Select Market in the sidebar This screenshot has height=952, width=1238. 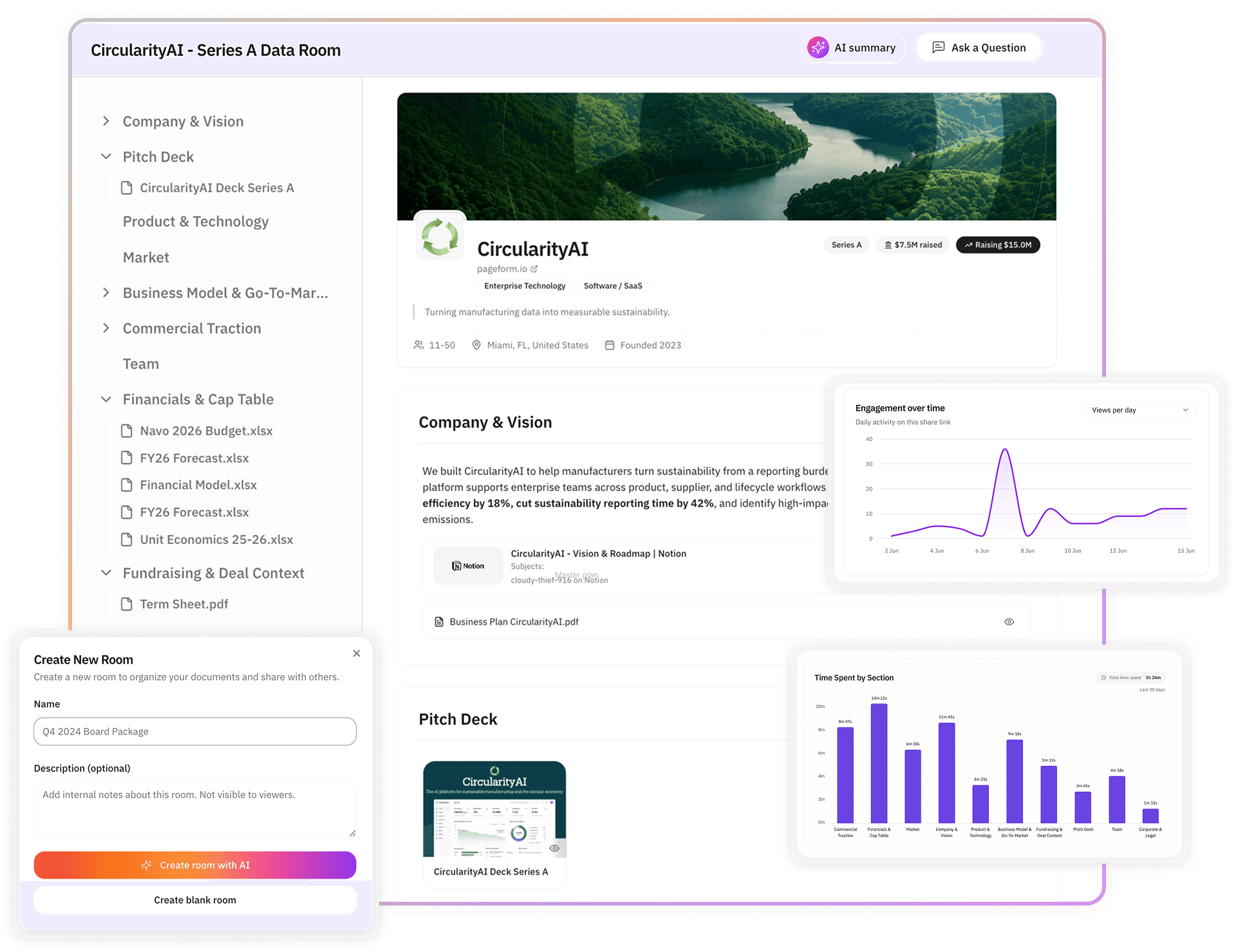(x=146, y=257)
